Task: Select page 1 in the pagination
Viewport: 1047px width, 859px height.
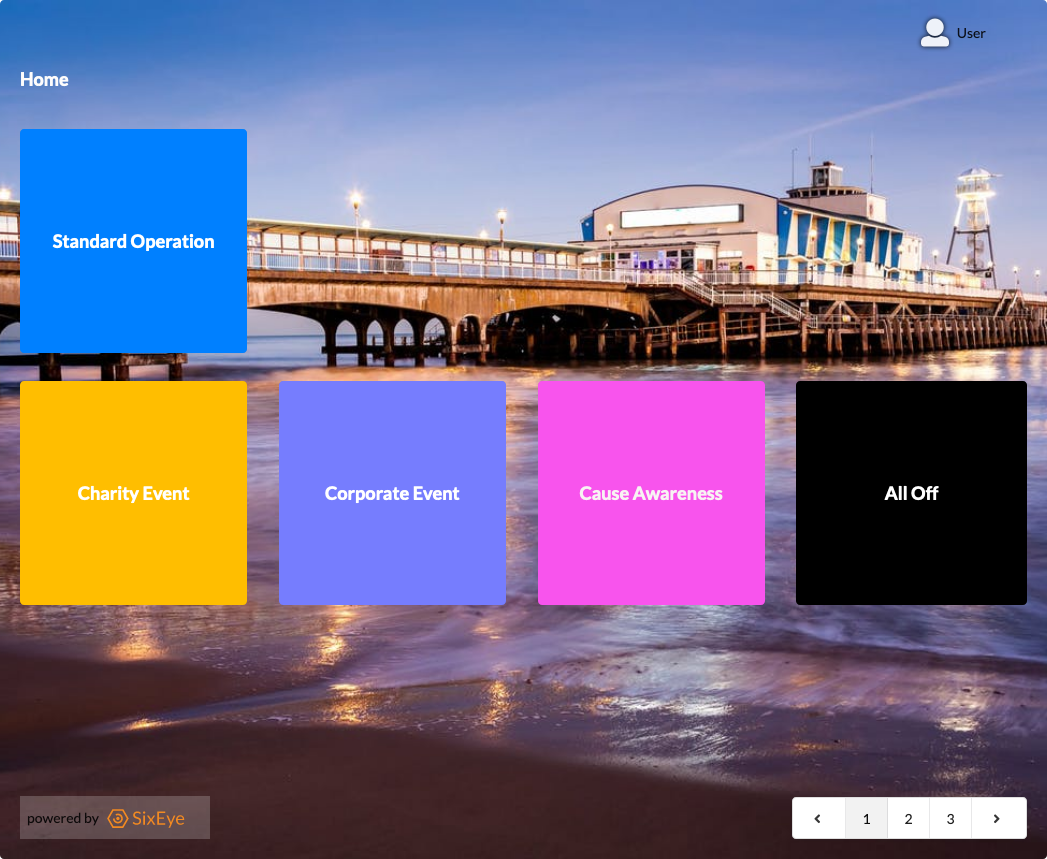Action: pos(866,818)
